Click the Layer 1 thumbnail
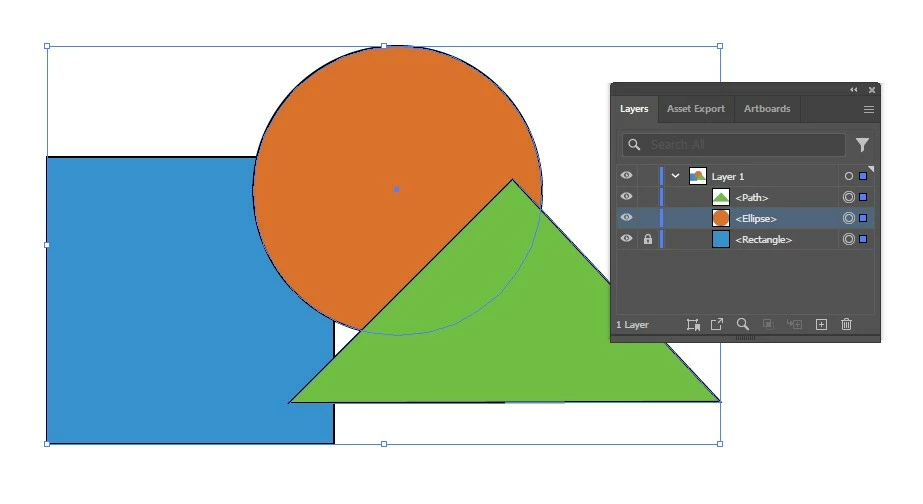The width and height of the screenshot is (923, 504). coord(698,176)
